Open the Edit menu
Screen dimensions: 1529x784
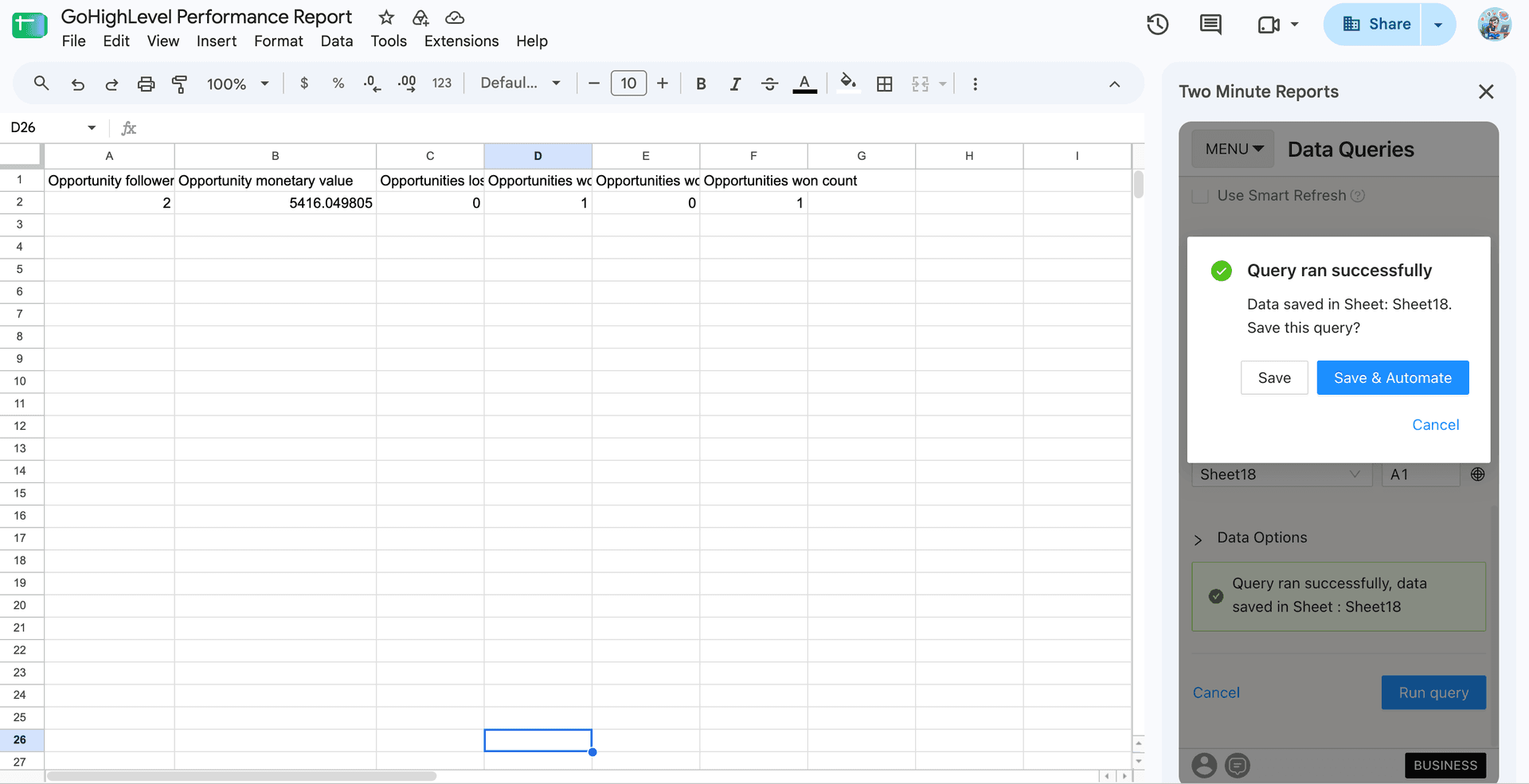pyautogui.click(x=116, y=41)
